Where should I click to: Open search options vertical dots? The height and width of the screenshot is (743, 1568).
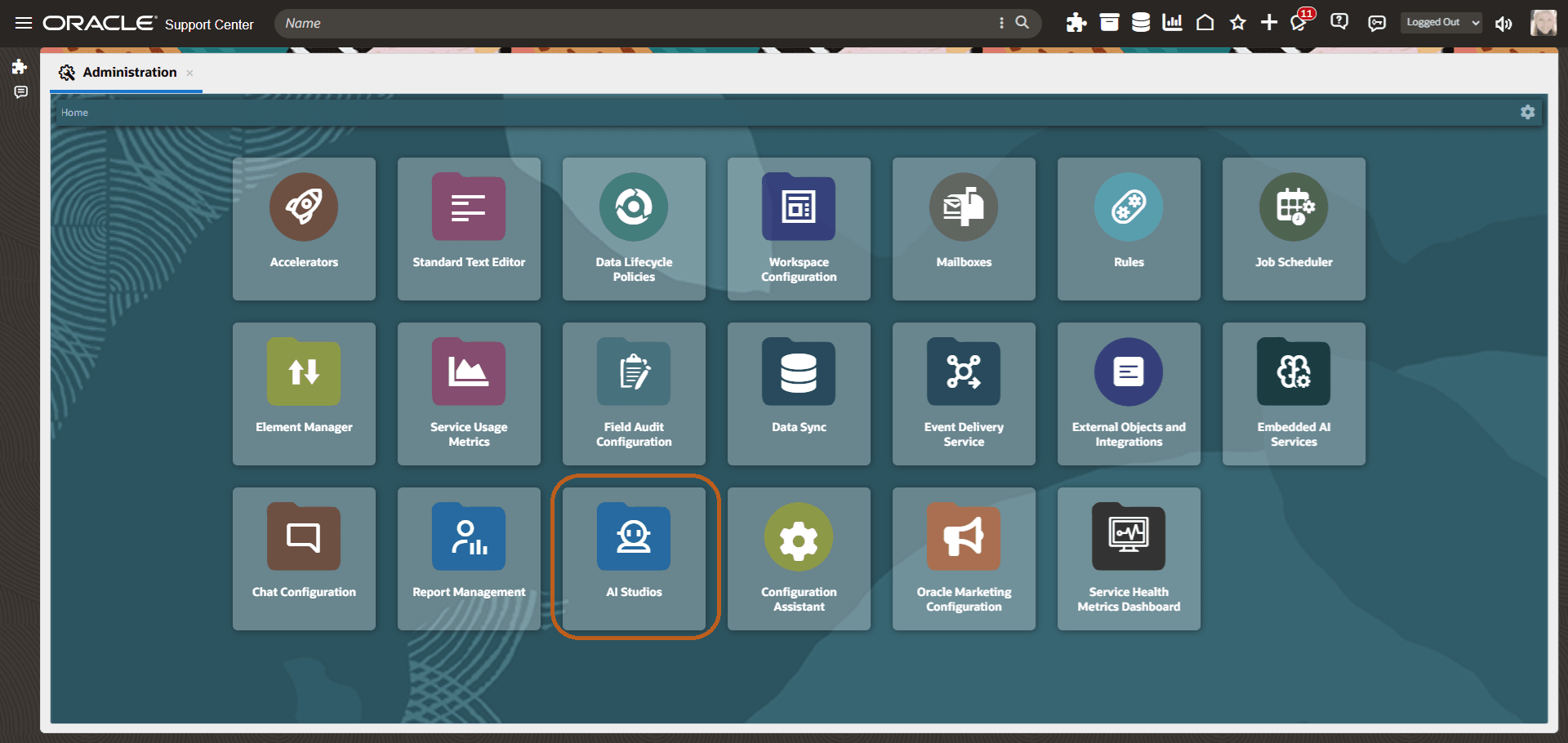click(x=1001, y=23)
